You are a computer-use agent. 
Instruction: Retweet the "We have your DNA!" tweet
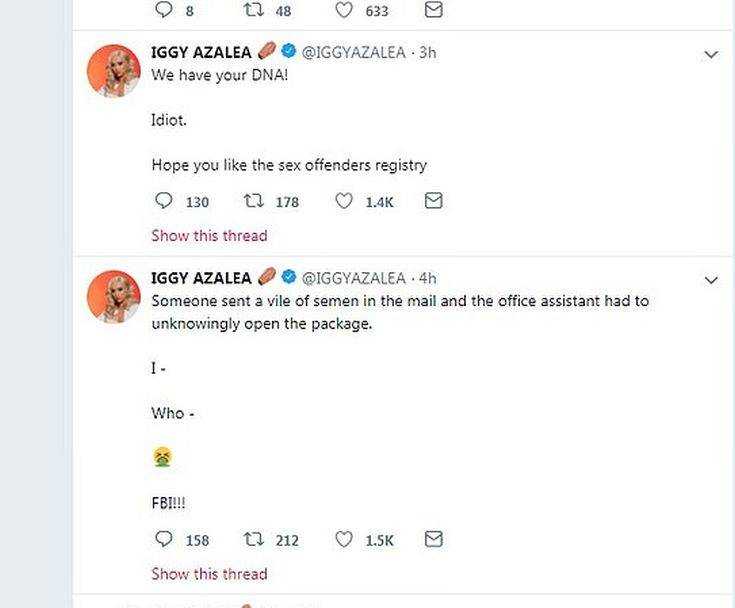[x=255, y=201]
